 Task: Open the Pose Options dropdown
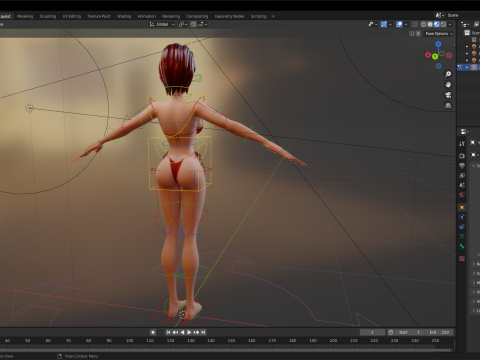439,34
